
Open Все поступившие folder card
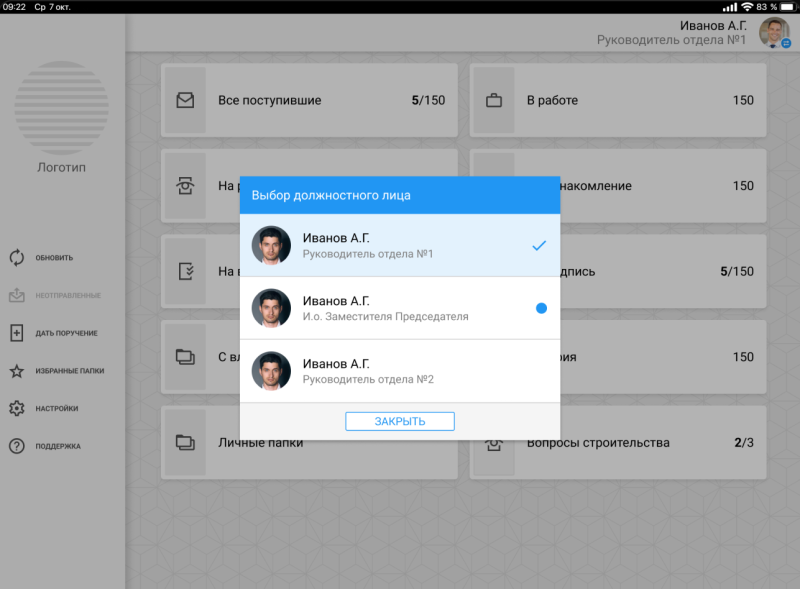tap(309, 100)
